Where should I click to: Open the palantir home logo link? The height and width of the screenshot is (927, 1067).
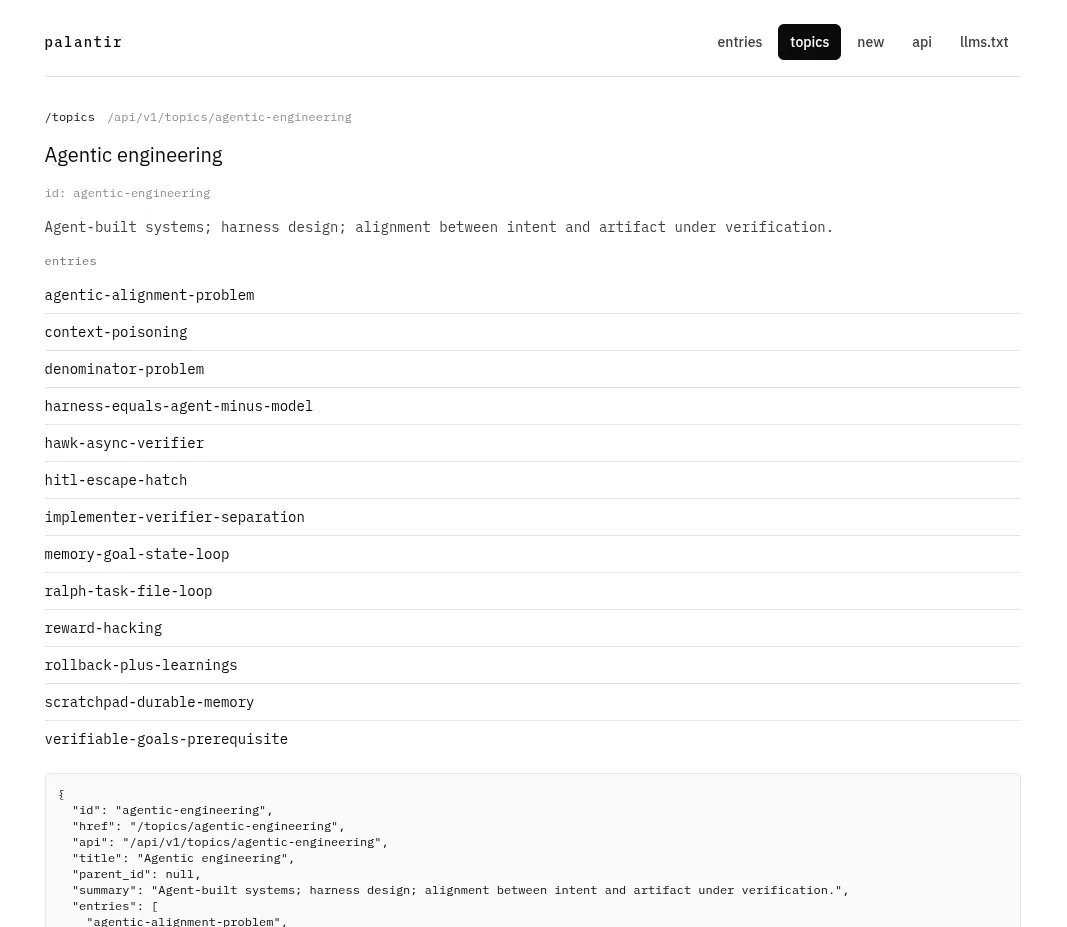[x=83, y=42]
